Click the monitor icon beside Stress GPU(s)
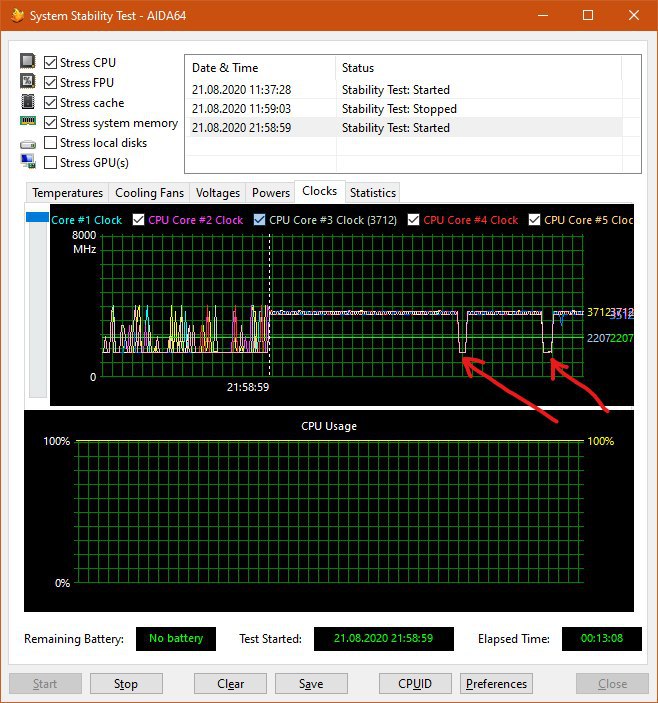Image resolution: width=658 pixels, height=703 pixels. coord(28,161)
